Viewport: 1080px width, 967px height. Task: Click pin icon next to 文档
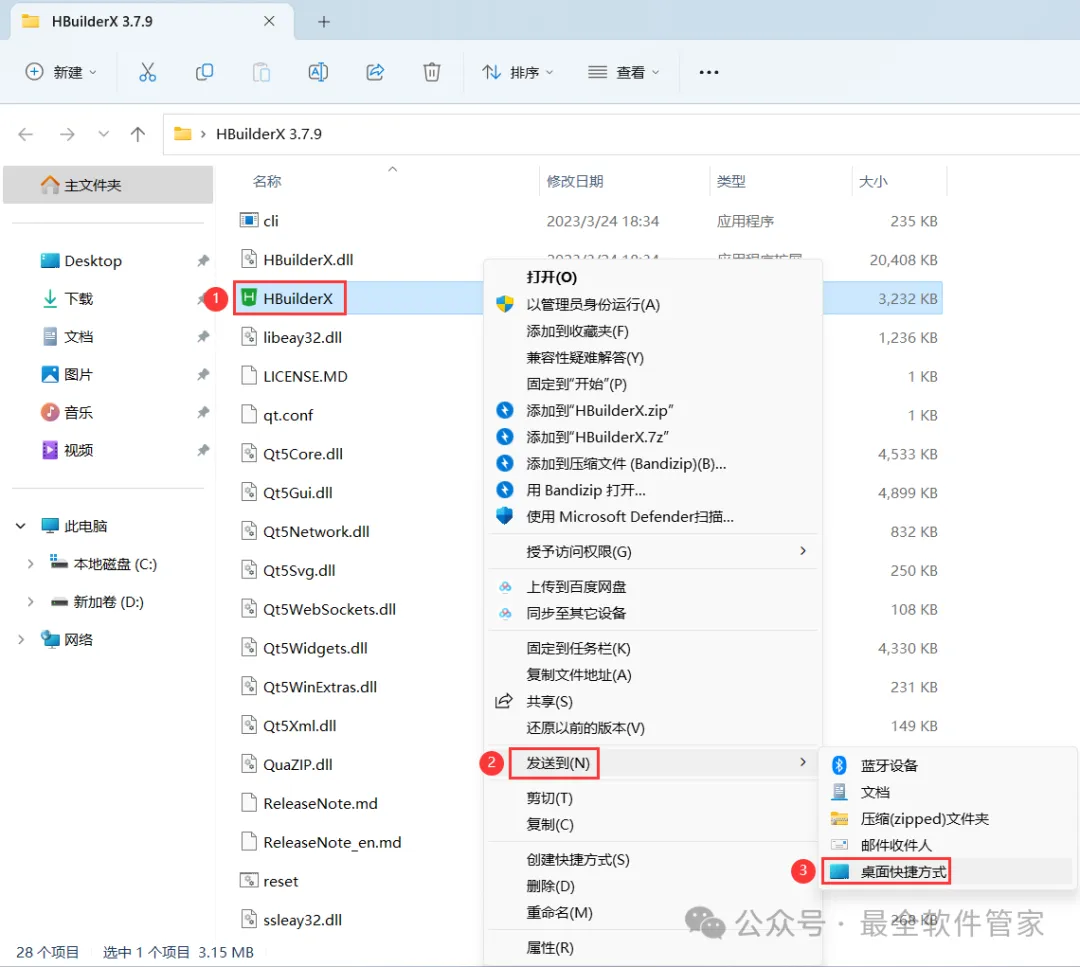(x=202, y=337)
